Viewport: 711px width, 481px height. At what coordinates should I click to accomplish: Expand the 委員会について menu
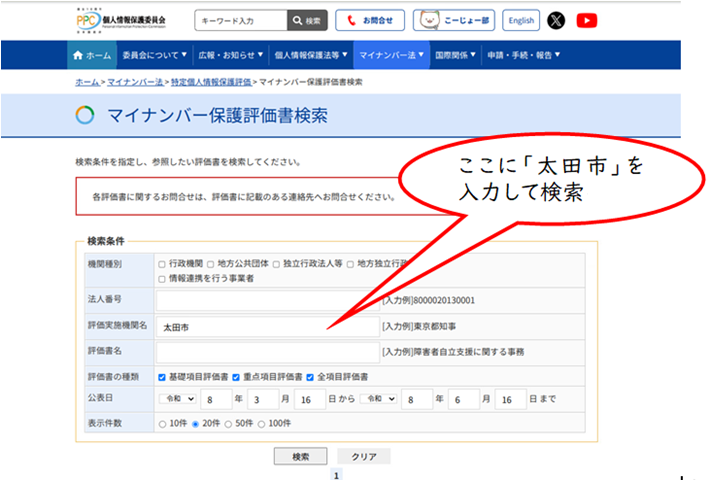click(155, 55)
